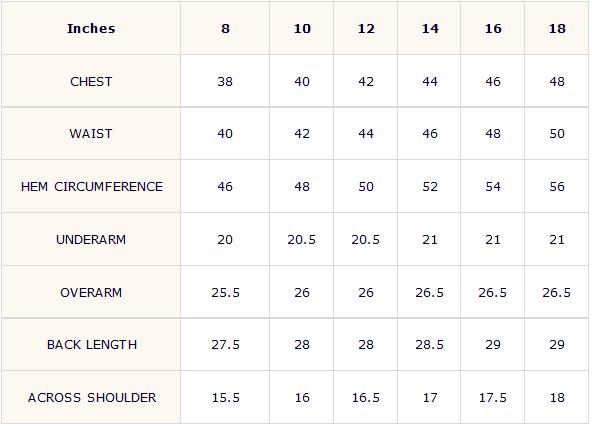
Task: Select the size 12 column header
Action: (366, 29)
